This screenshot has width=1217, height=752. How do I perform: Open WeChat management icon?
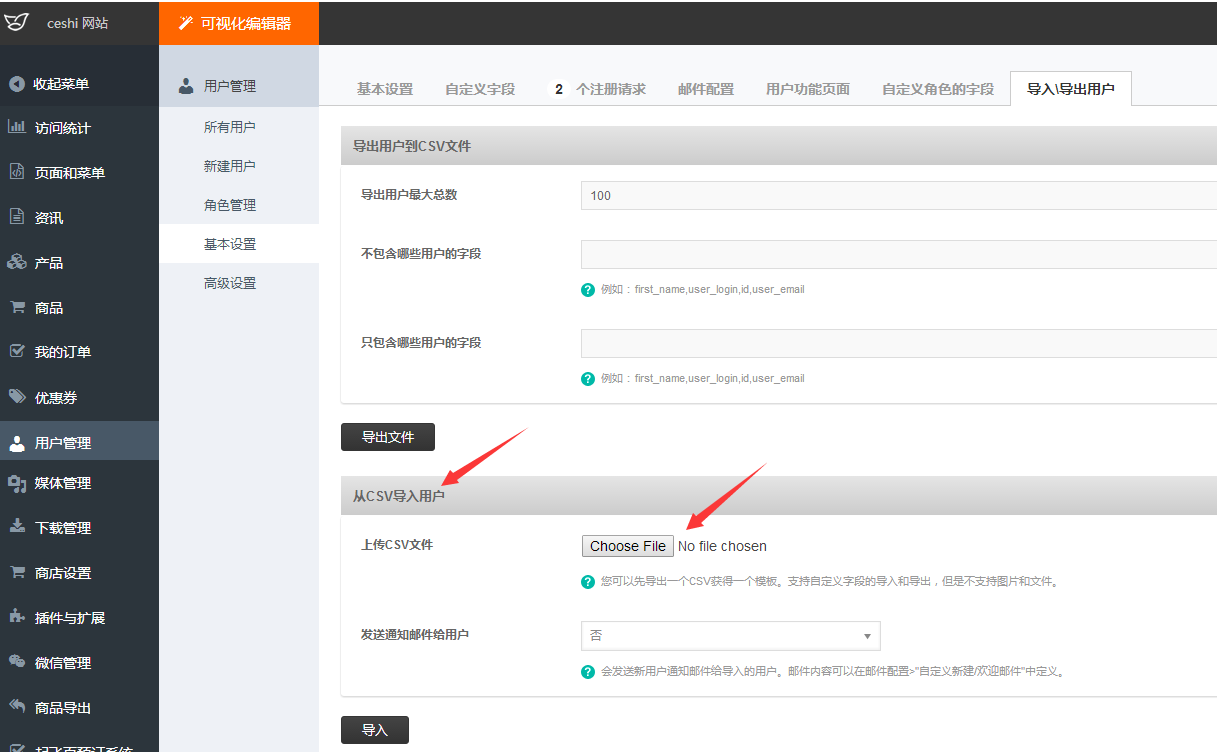pos(17,662)
